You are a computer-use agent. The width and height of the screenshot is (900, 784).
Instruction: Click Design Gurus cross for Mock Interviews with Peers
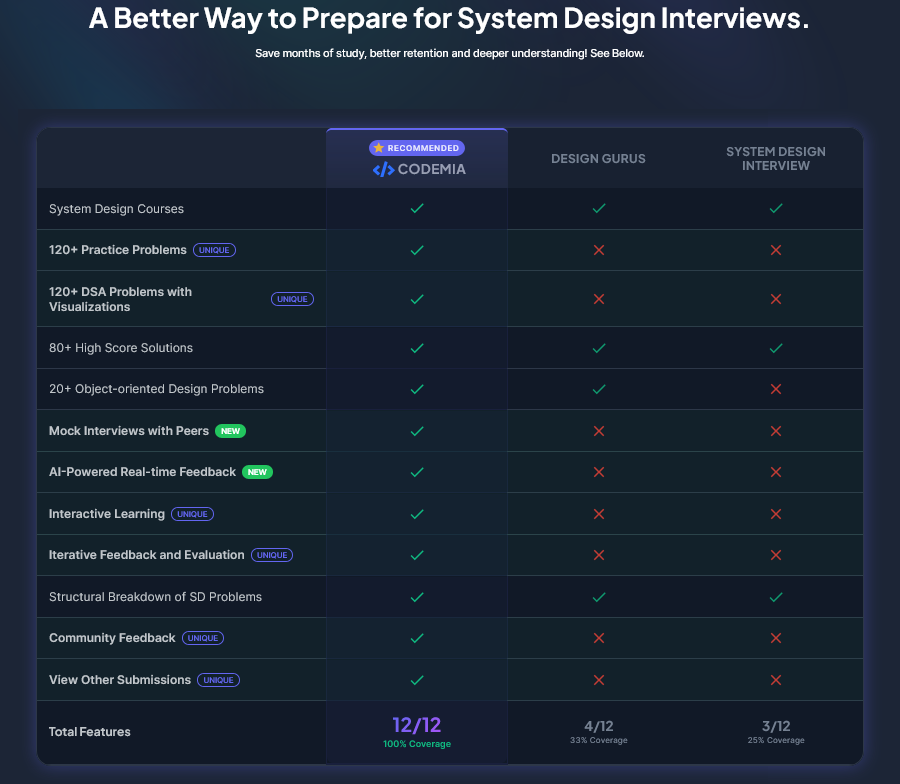(x=599, y=431)
